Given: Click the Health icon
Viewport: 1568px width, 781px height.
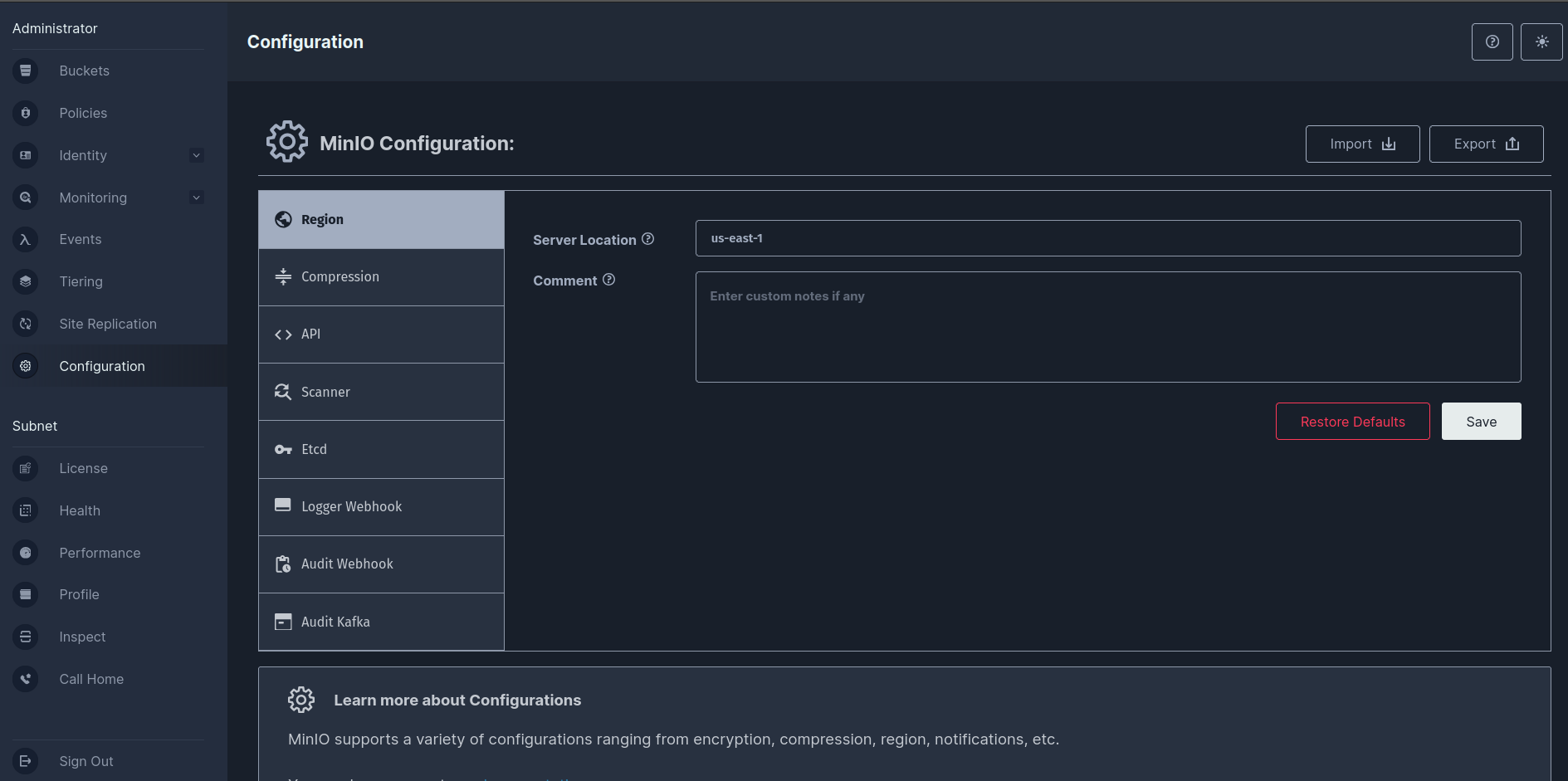Looking at the screenshot, I should coord(26,510).
